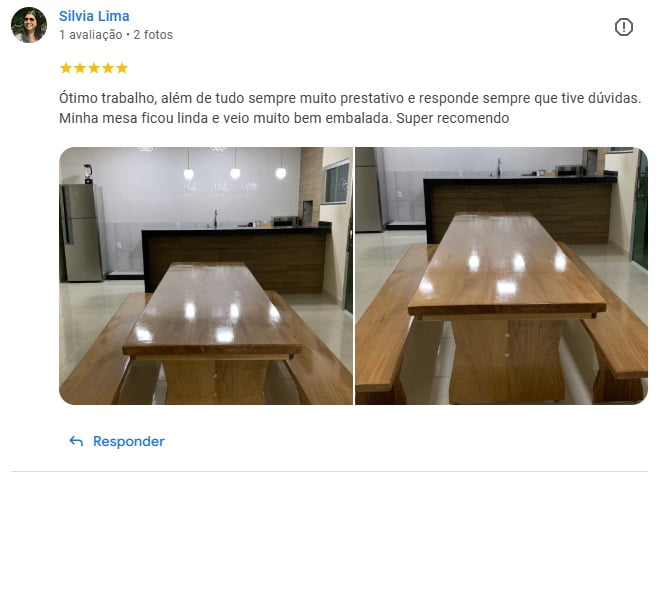Open Silvia Lima's profile avatar

coord(29,25)
